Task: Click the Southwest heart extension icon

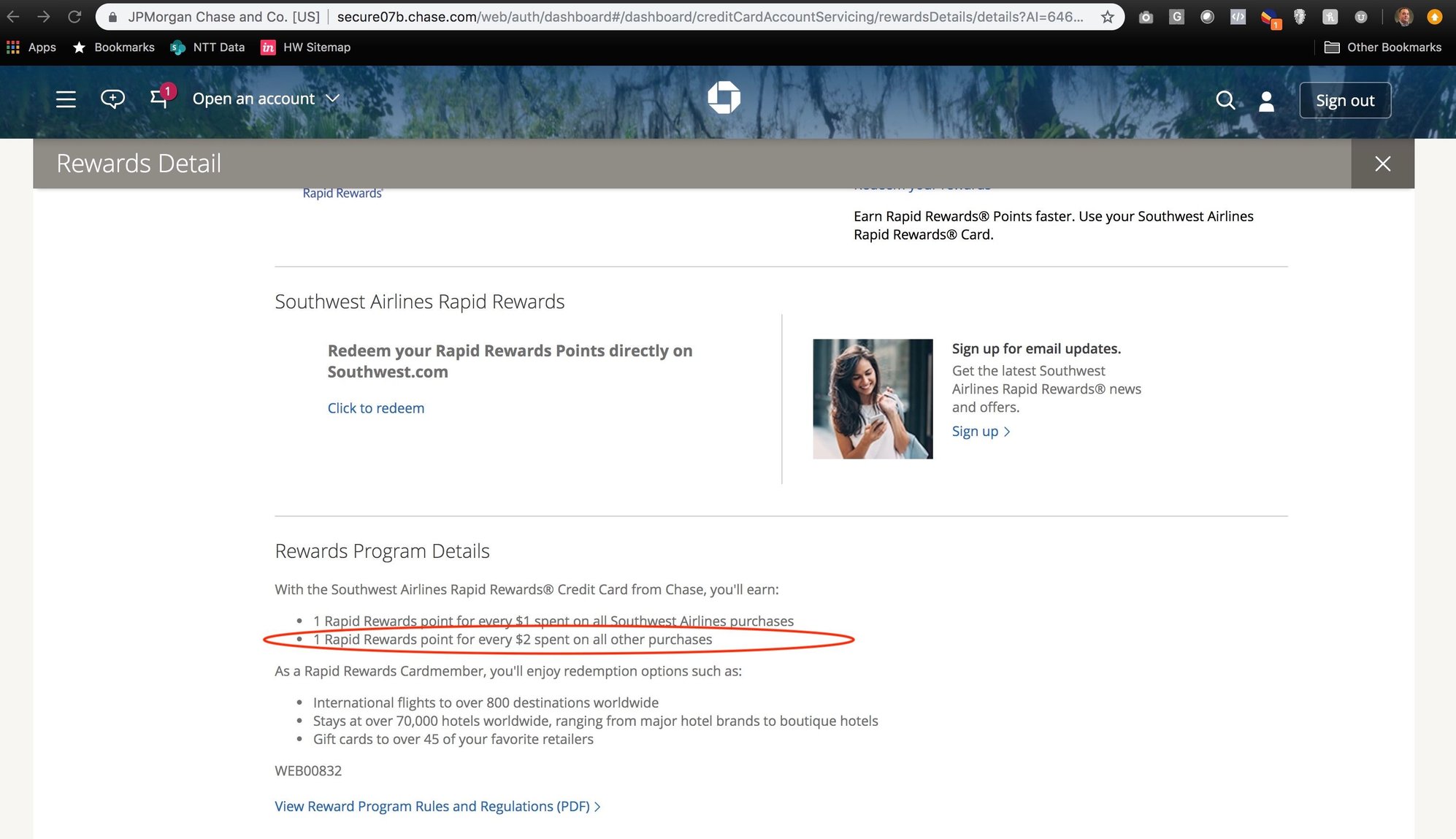Action: 1271,18
